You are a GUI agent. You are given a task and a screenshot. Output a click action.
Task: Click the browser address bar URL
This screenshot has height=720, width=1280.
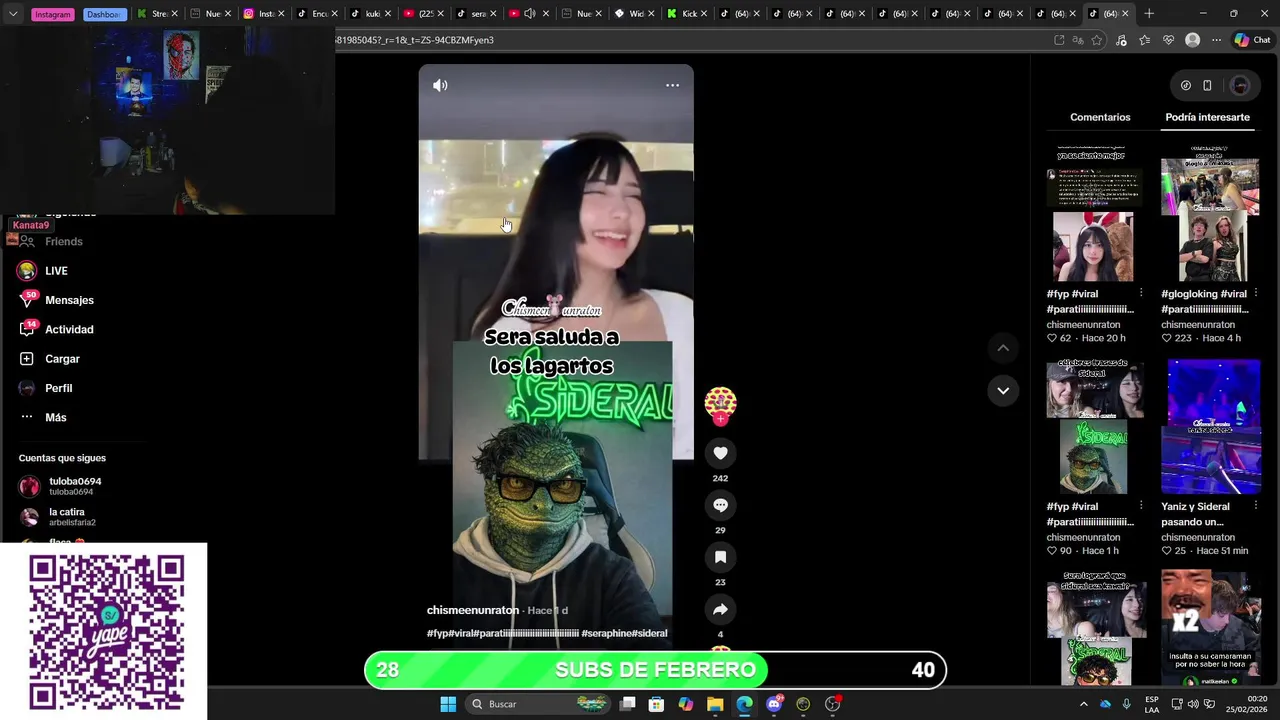pyautogui.click(x=415, y=40)
